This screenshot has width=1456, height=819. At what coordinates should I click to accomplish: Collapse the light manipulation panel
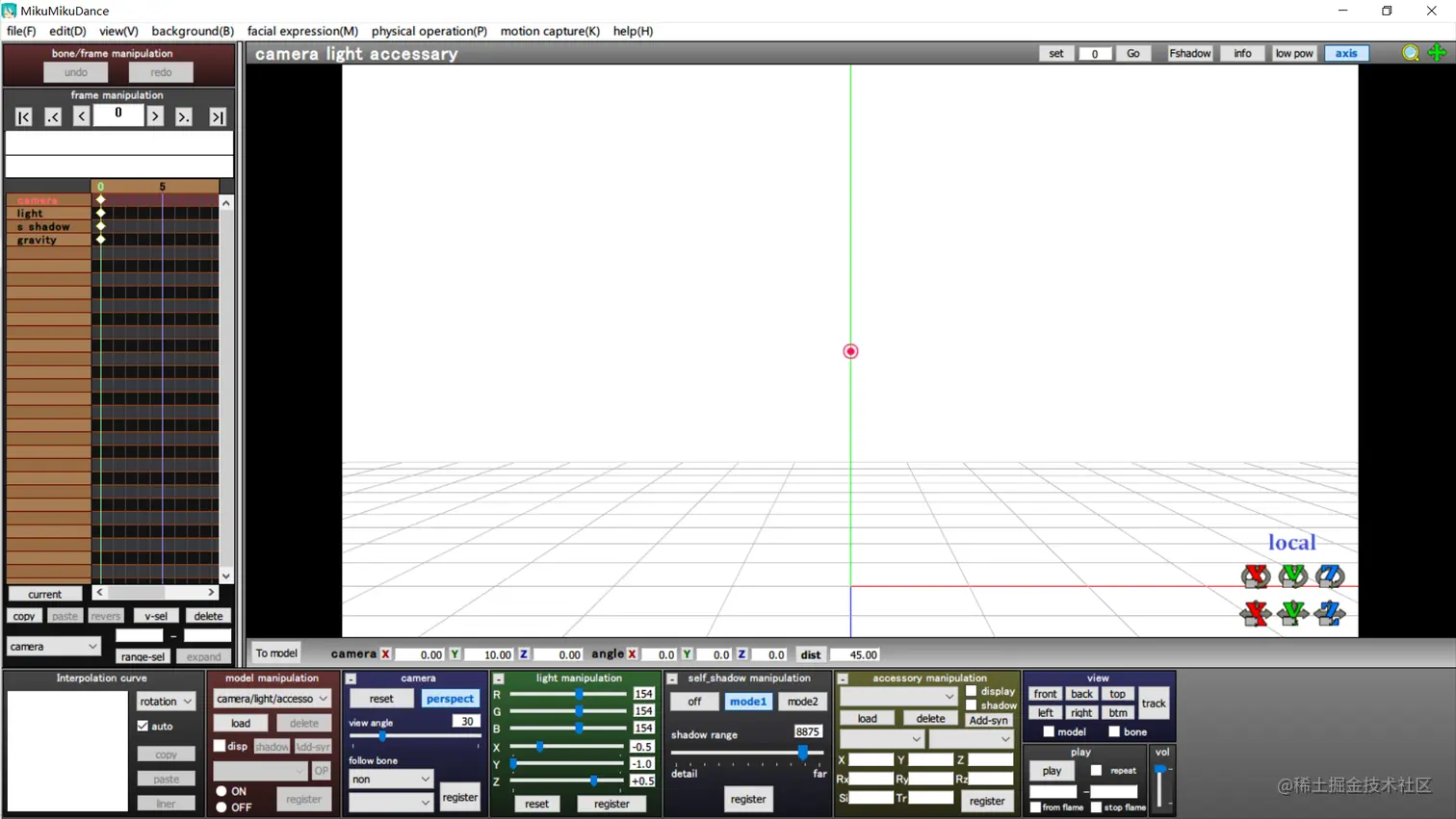click(x=498, y=679)
